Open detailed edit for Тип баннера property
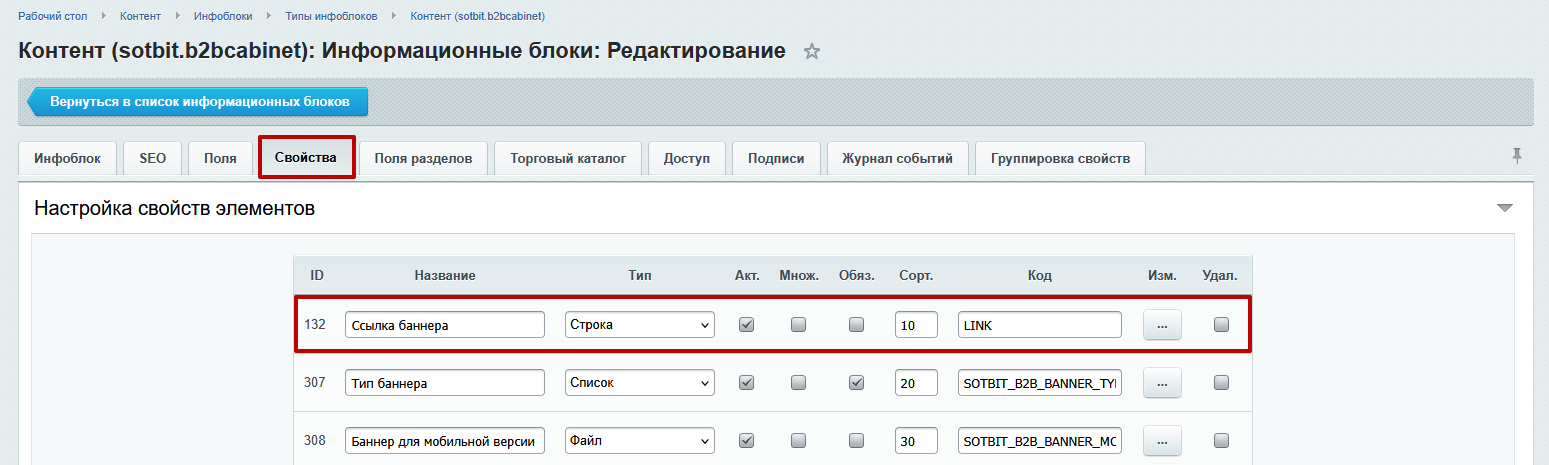This screenshot has width=1549, height=465. (x=1162, y=383)
